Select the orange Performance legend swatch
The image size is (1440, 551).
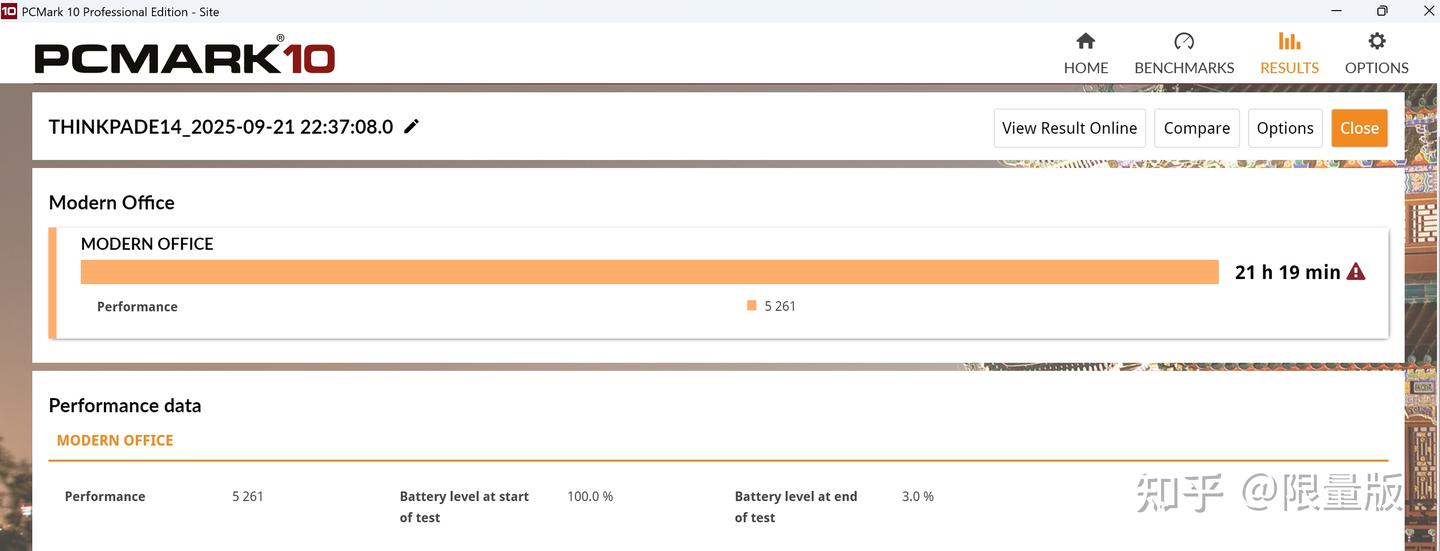[x=751, y=306]
